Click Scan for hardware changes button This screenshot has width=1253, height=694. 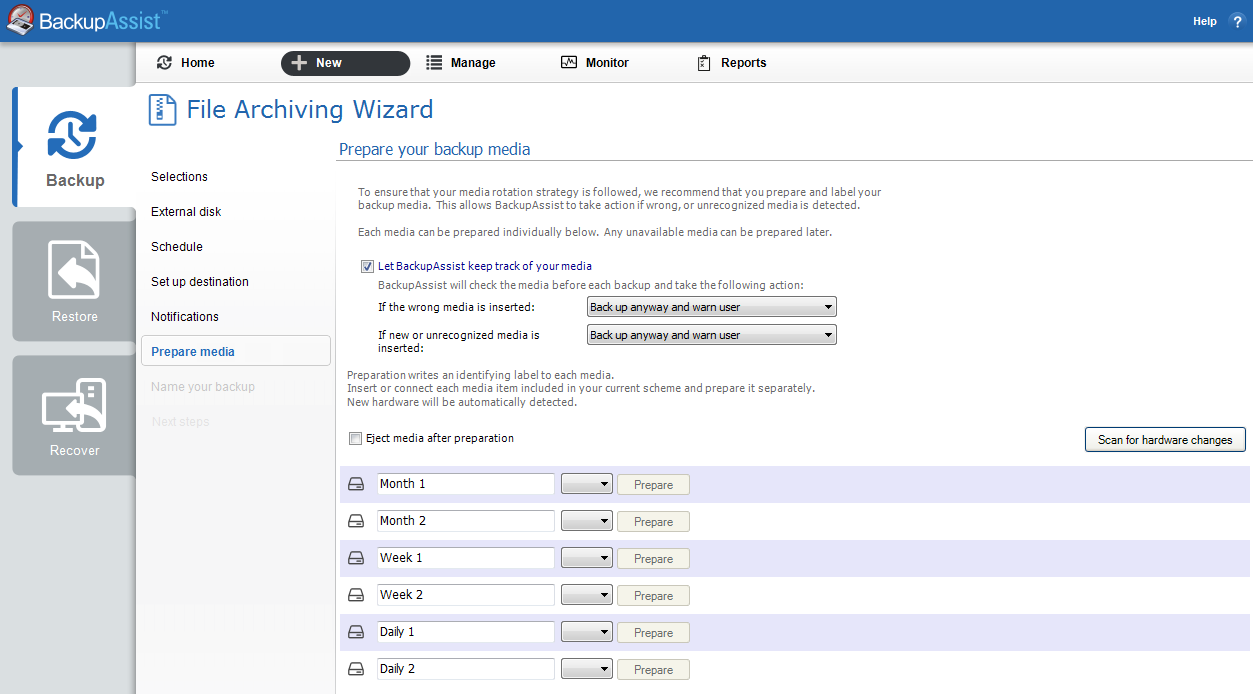(x=1165, y=440)
